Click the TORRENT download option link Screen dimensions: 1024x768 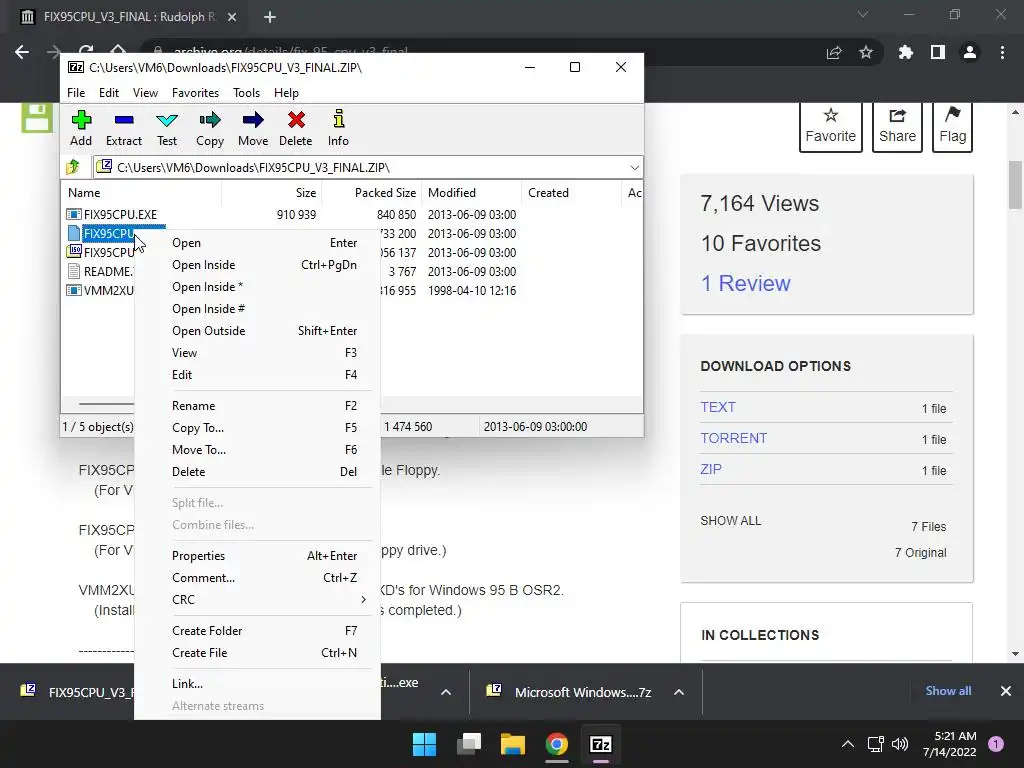point(733,438)
